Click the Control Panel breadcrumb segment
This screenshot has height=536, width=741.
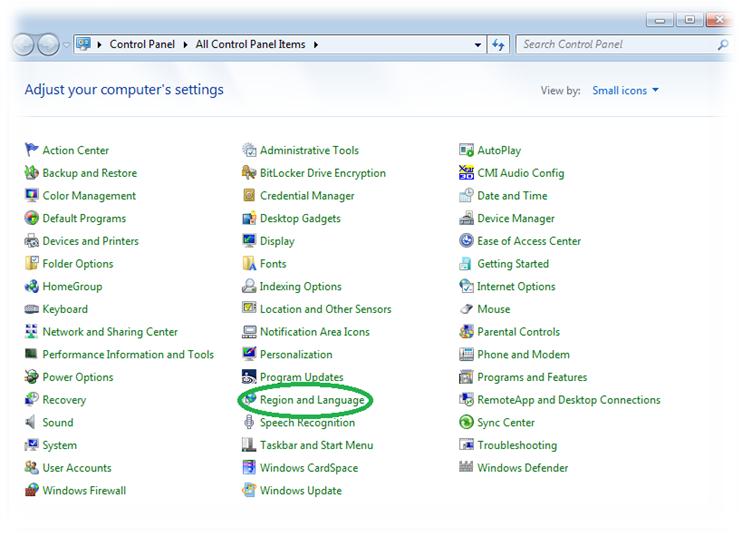[142, 44]
